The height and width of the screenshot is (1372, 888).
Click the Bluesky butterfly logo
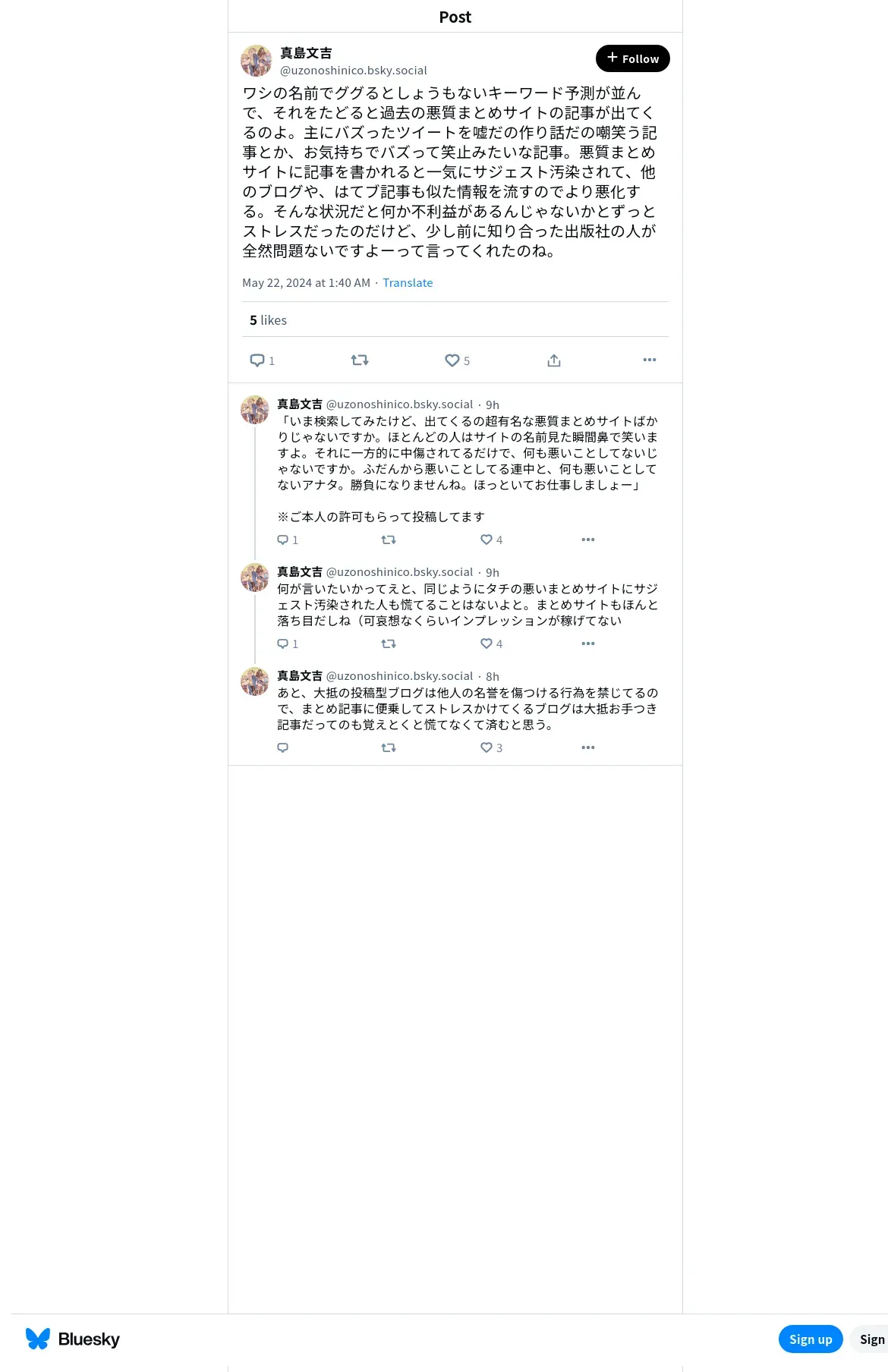[x=38, y=1339]
